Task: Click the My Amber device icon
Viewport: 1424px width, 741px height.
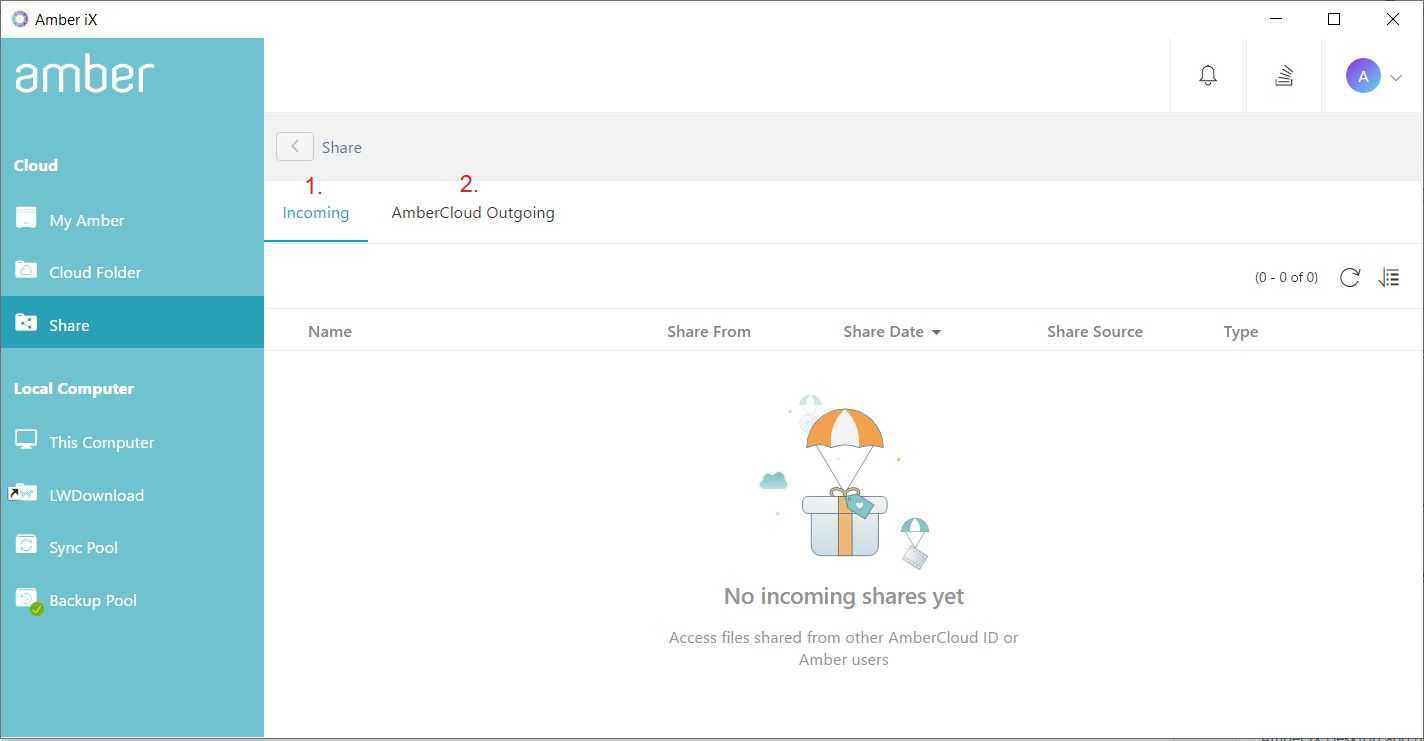Action: pos(26,218)
